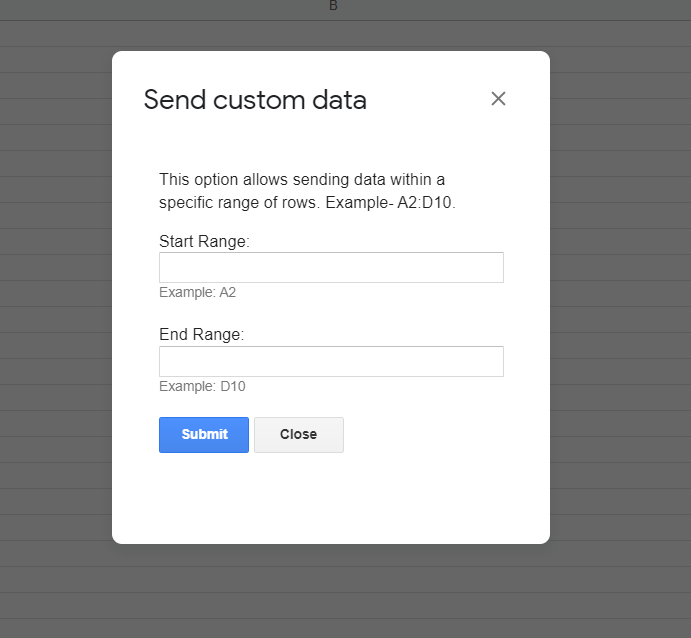Dismiss the dialog with the X icon

pos(498,99)
